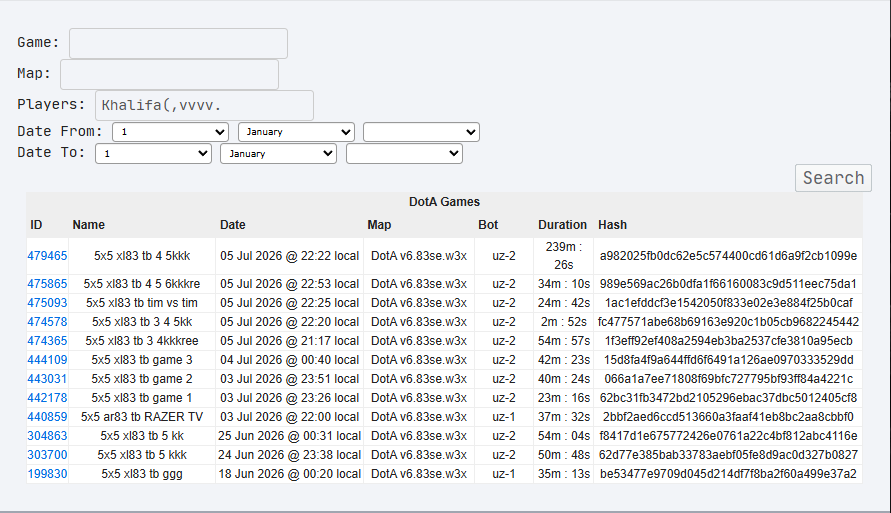Screen dimensions: 891x513
Task: Focus the Game input field
Action: pyautogui.click(x=178, y=43)
